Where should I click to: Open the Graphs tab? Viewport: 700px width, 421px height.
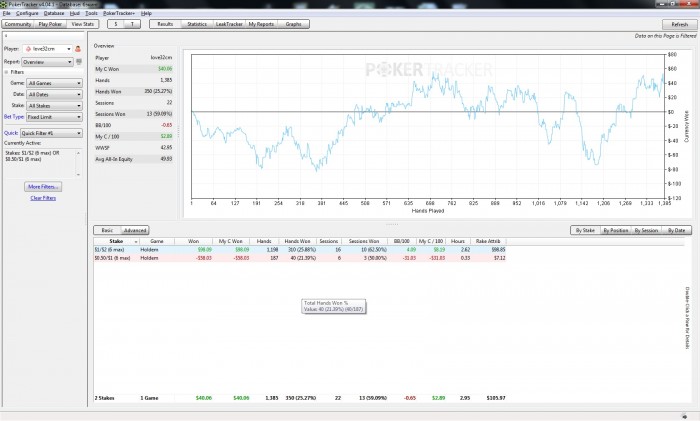pyautogui.click(x=293, y=24)
